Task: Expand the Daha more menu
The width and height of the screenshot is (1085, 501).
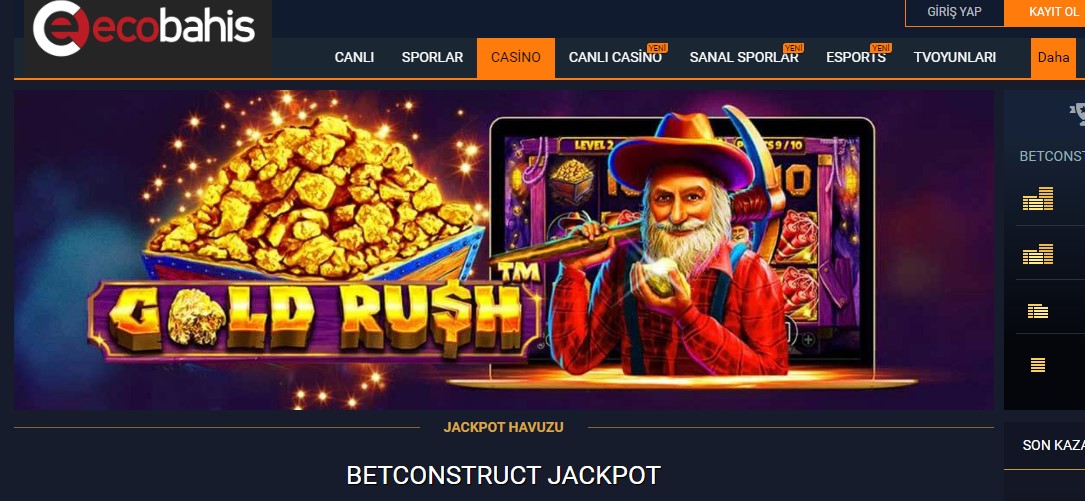Action: tap(1053, 57)
